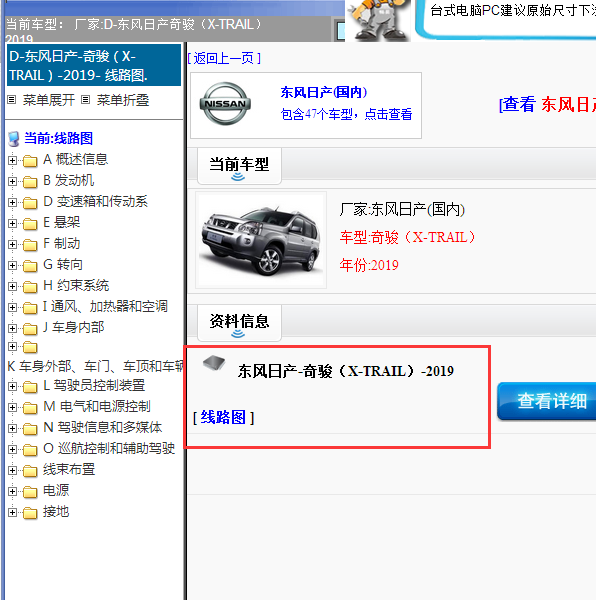Click the folder icon for G 转向

[30, 266]
